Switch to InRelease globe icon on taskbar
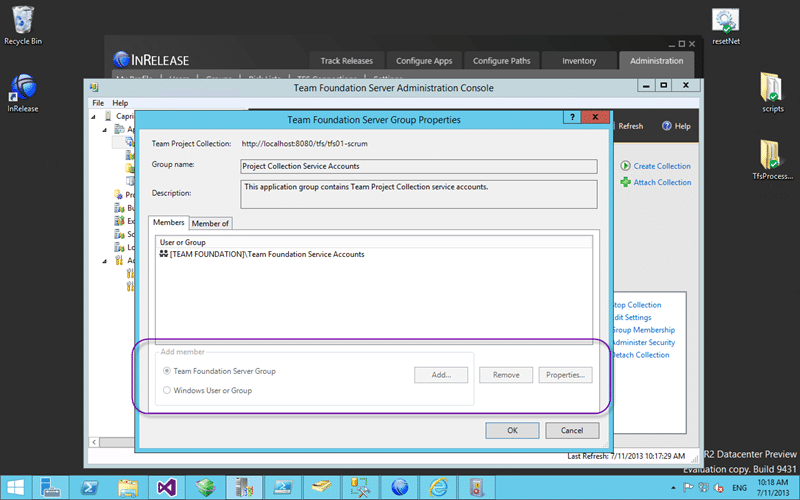Screen dimensions: 800x500 (399, 488)
